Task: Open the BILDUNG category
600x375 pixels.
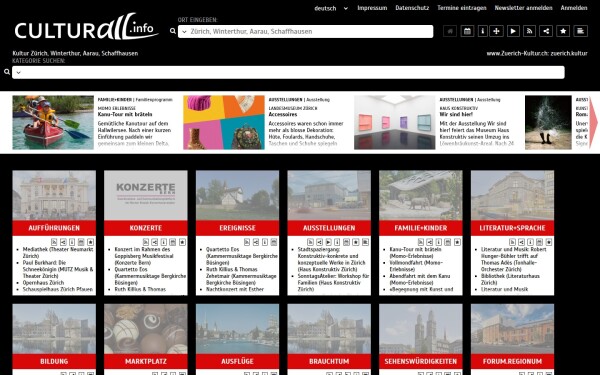Action: 54,361
